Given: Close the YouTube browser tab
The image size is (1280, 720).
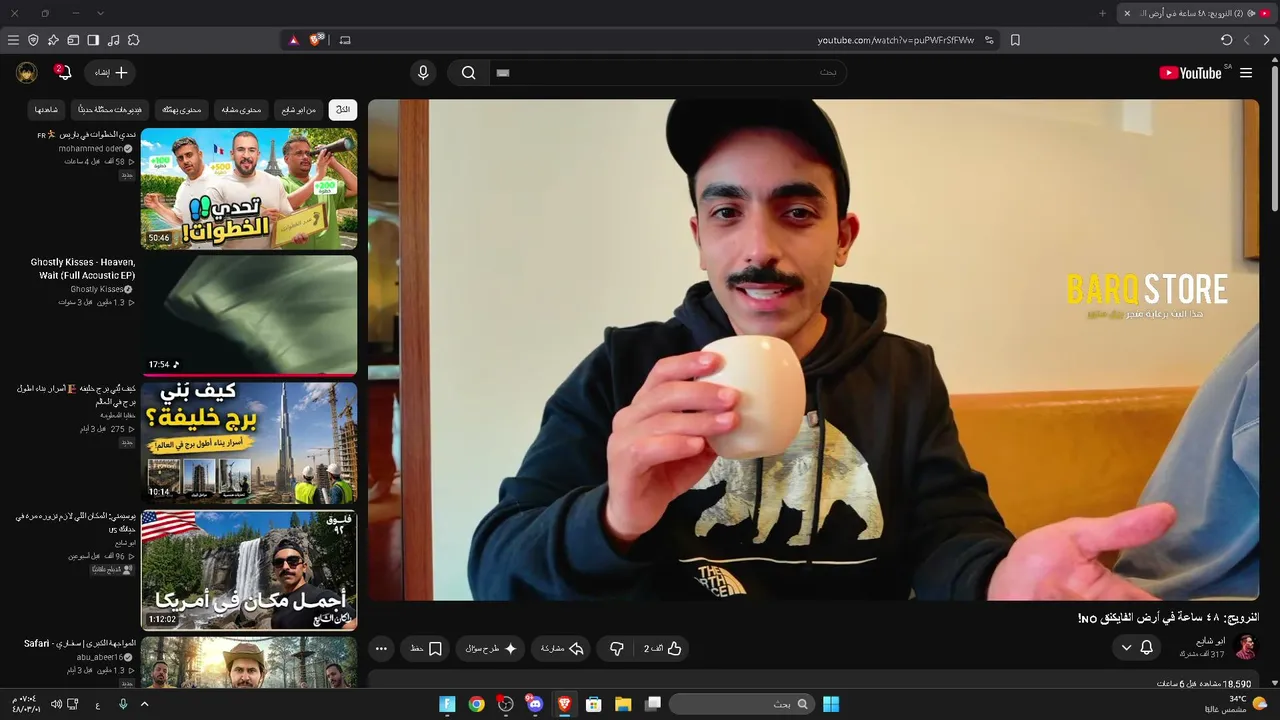Looking at the screenshot, I should pyautogui.click(x=1127, y=13).
